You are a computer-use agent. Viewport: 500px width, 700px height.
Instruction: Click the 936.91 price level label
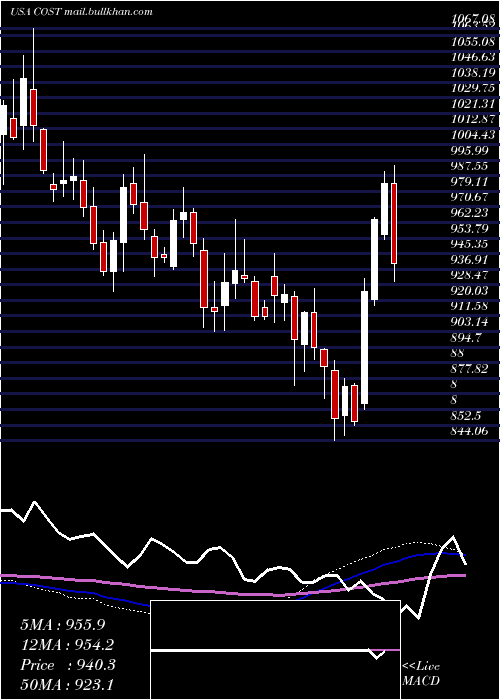click(470, 259)
